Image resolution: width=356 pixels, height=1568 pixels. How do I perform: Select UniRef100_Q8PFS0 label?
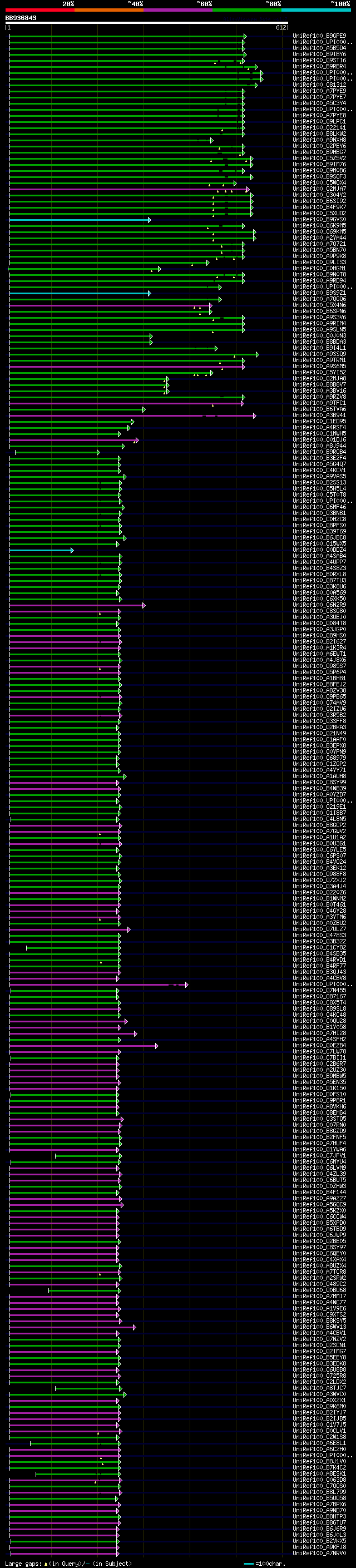(319, 525)
